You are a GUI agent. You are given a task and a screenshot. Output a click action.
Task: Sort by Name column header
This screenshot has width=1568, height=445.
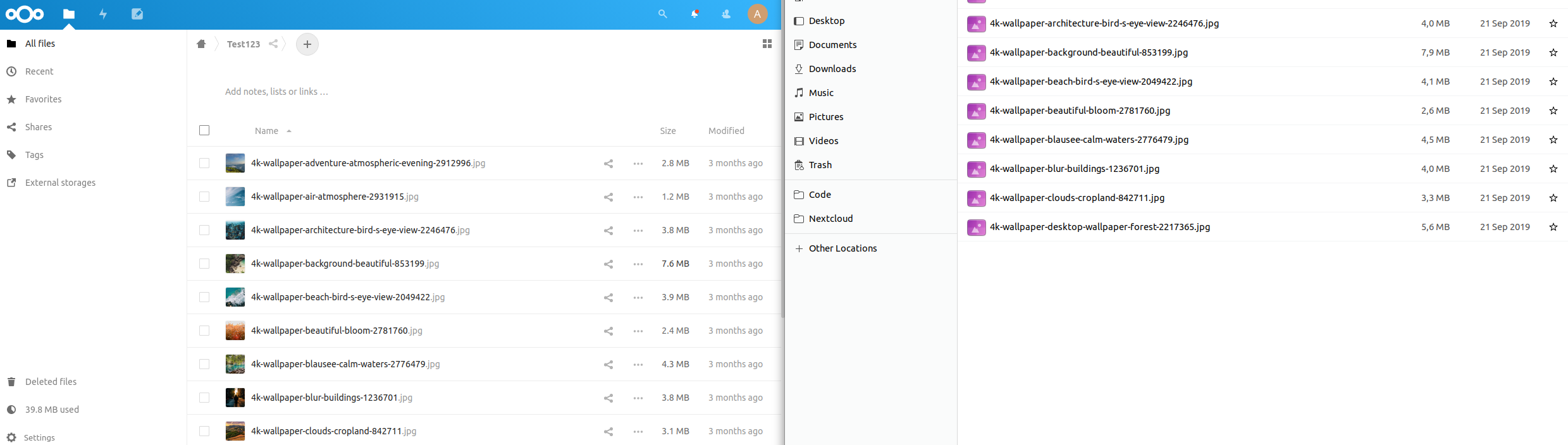pos(266,131)
